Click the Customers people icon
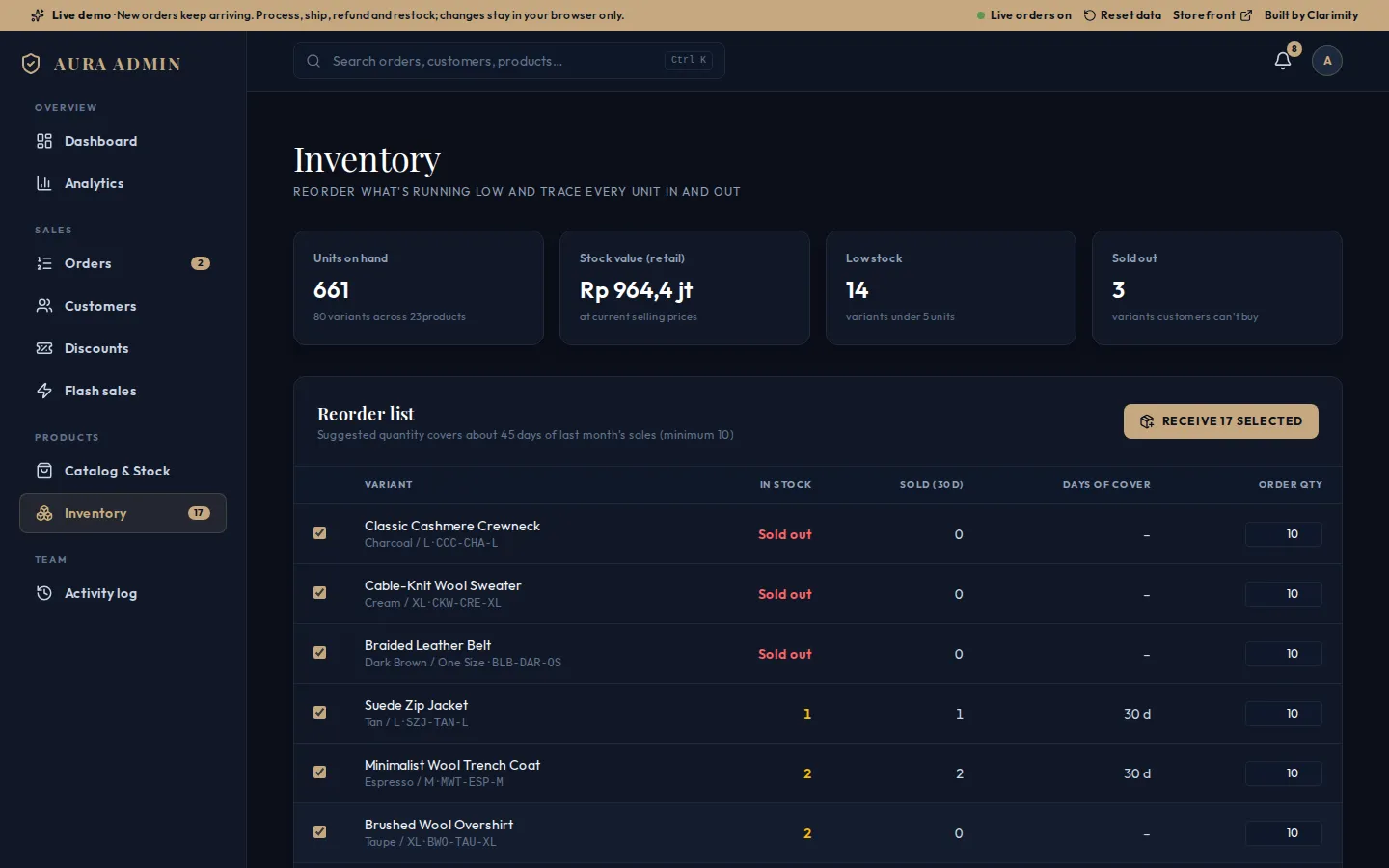The width and height of the screenshot is (1389, 868). coord(44,306)
